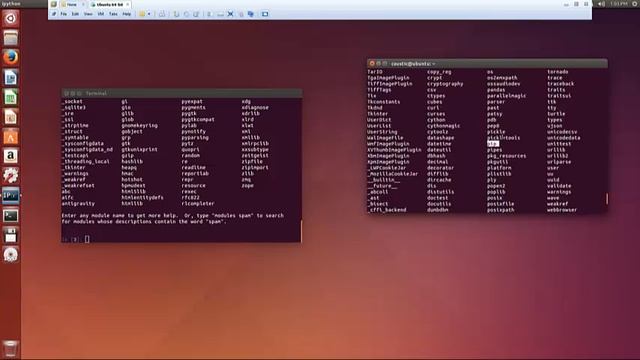
Task: Click the take snapshot toolbar icon
Action: [176, 14]
